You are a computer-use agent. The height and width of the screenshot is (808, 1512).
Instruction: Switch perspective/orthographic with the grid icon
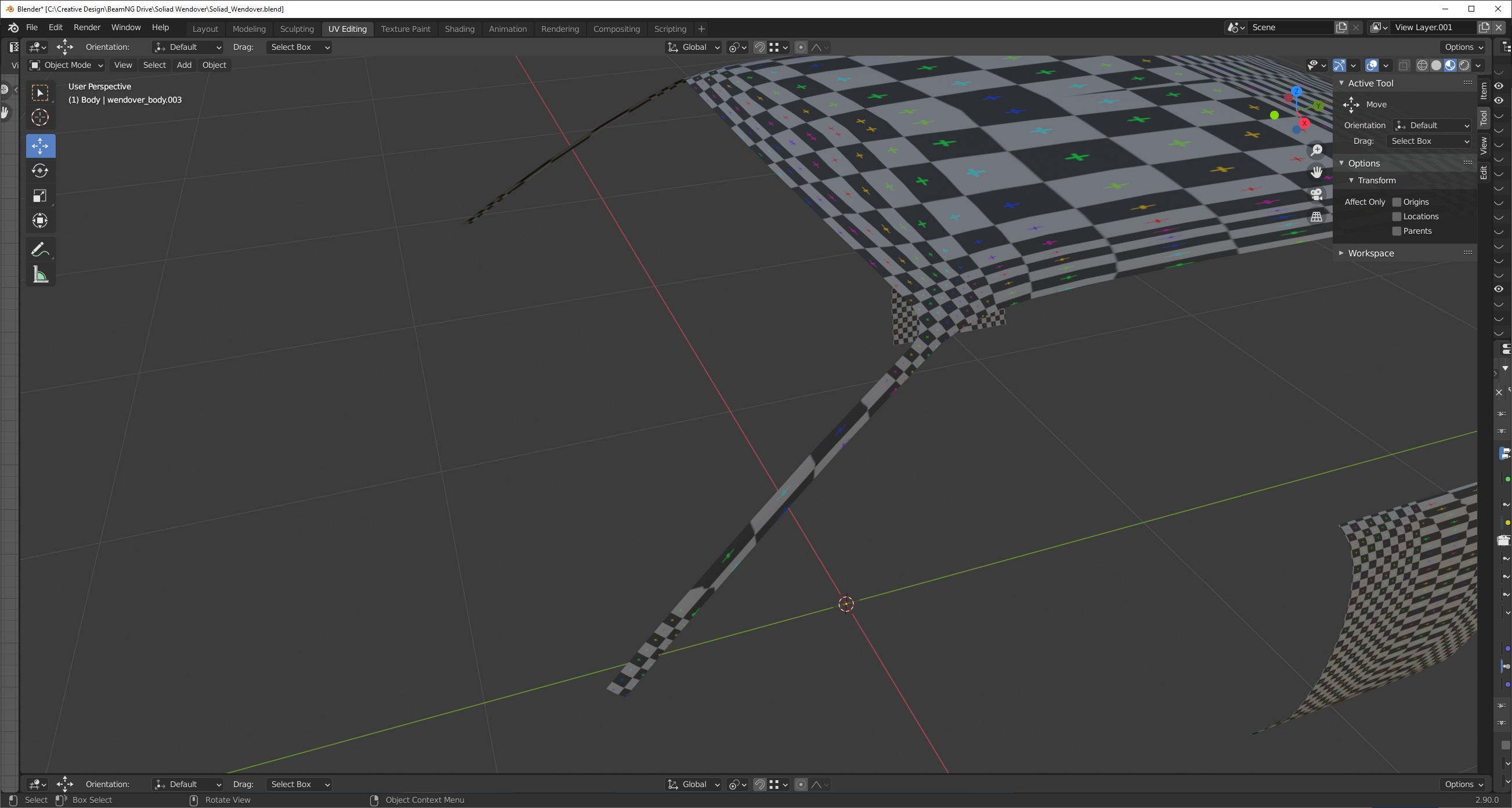tap(1316, 216)
